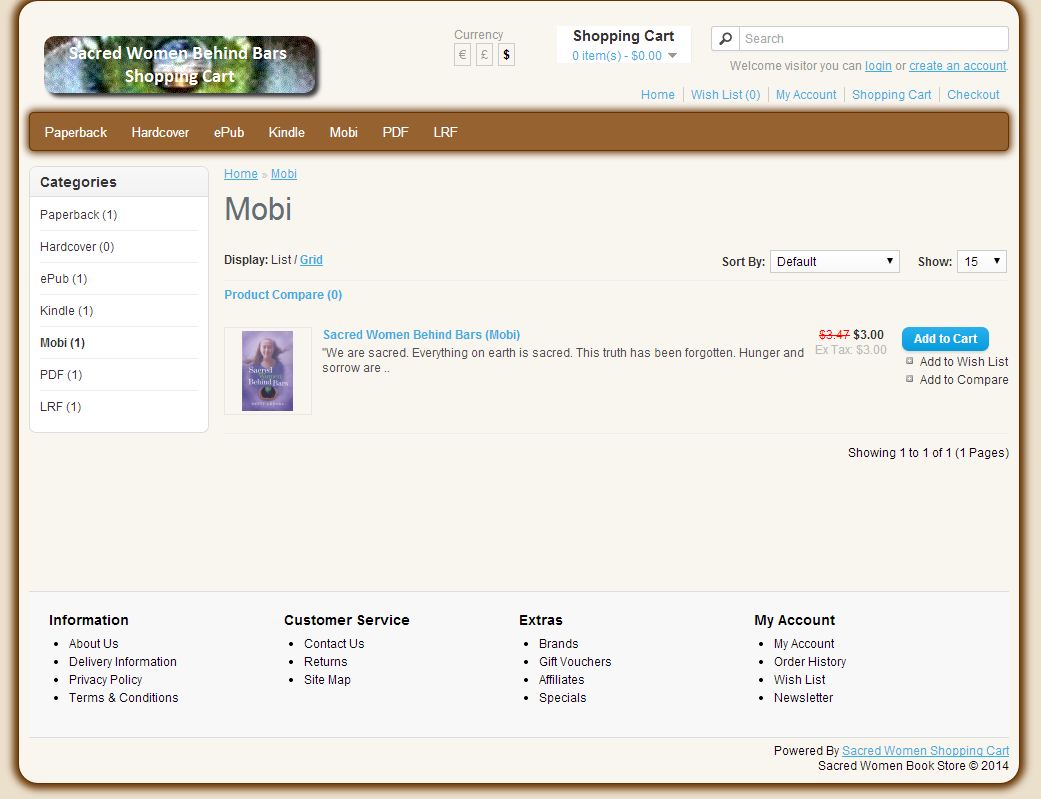1041x799 pixels.
Task: Open the Kindle navigation tab
Action: click(x=287, y=131)
